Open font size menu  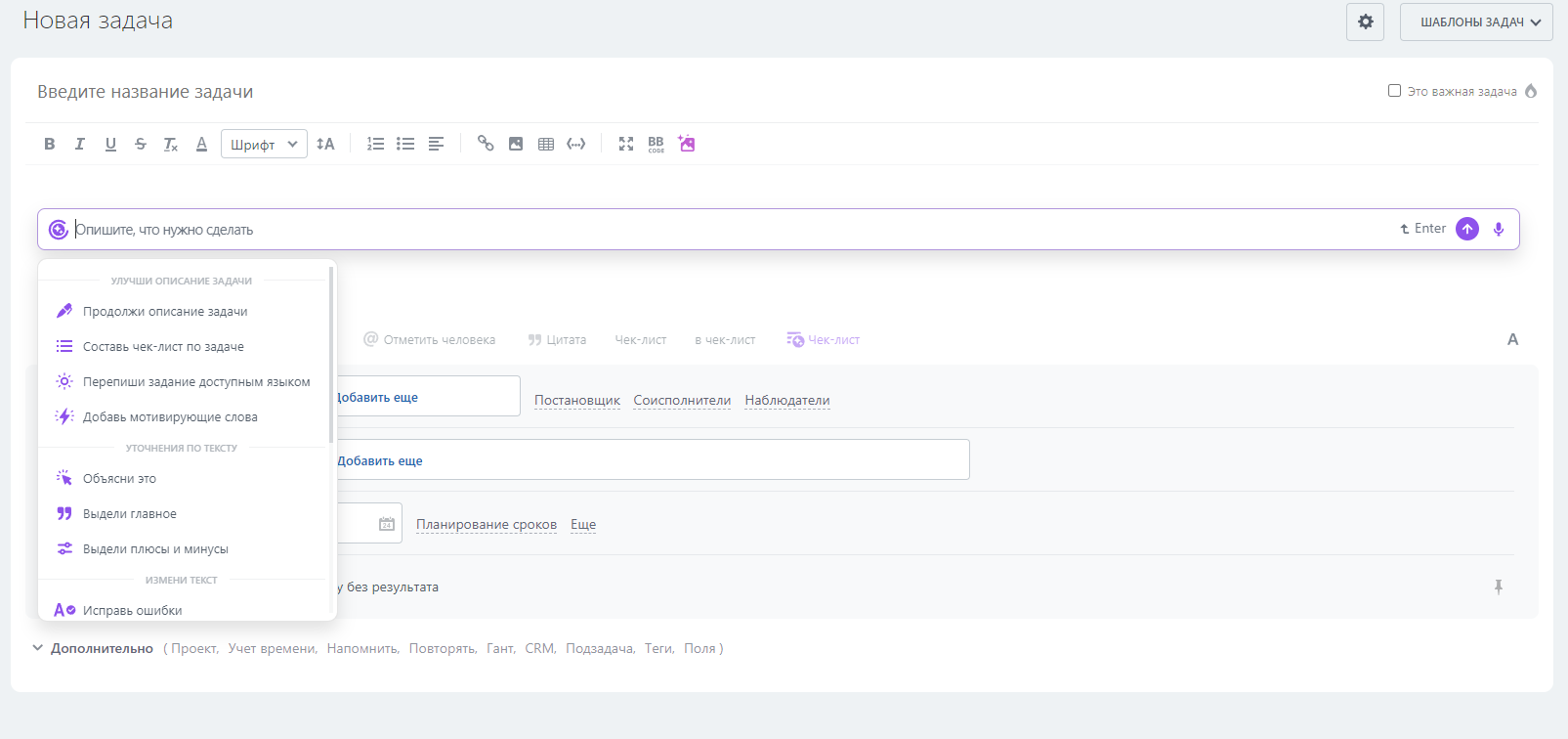click(325, 144)
